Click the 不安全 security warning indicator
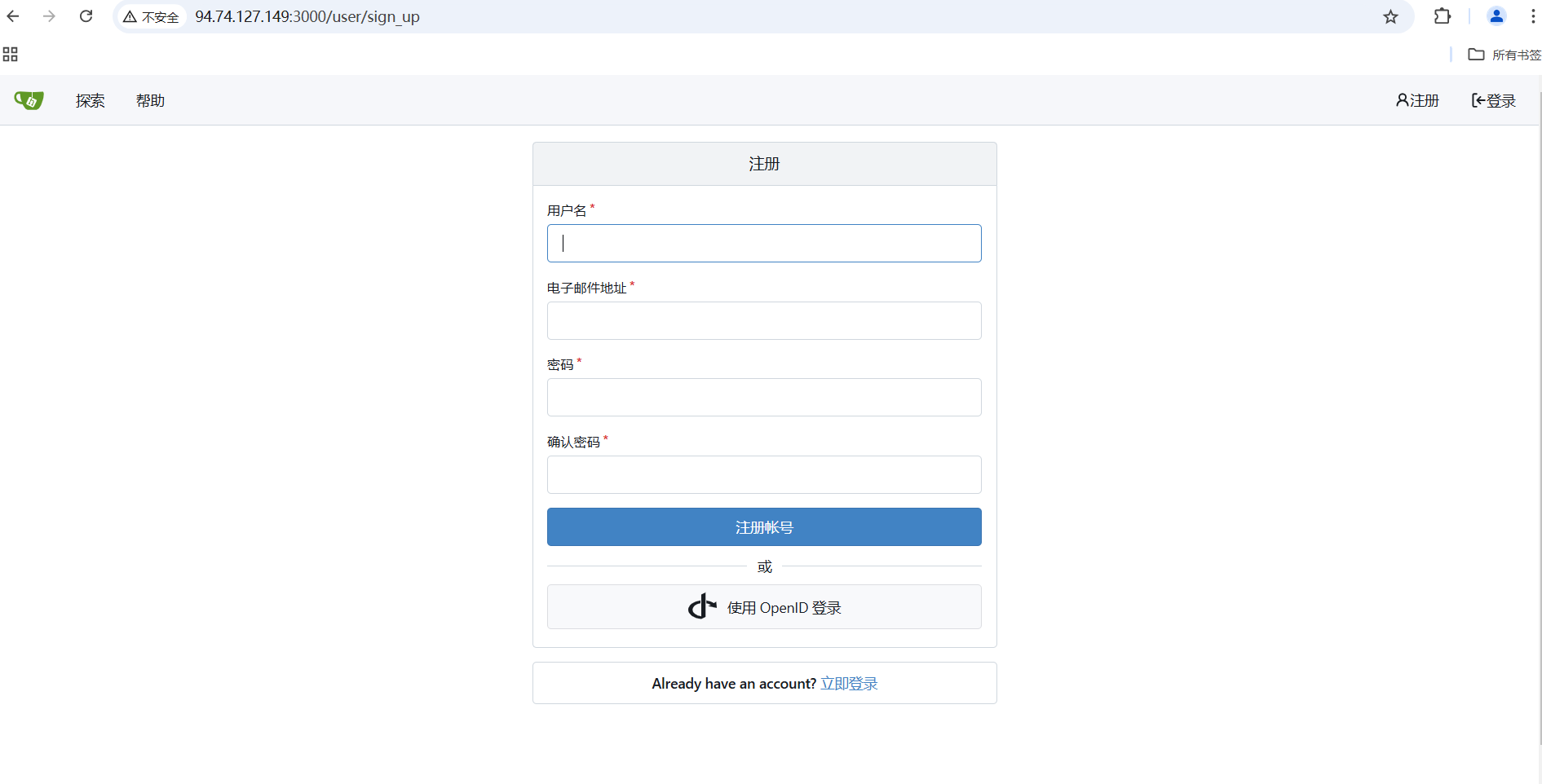1542x784 pixels. coord(151,16)
